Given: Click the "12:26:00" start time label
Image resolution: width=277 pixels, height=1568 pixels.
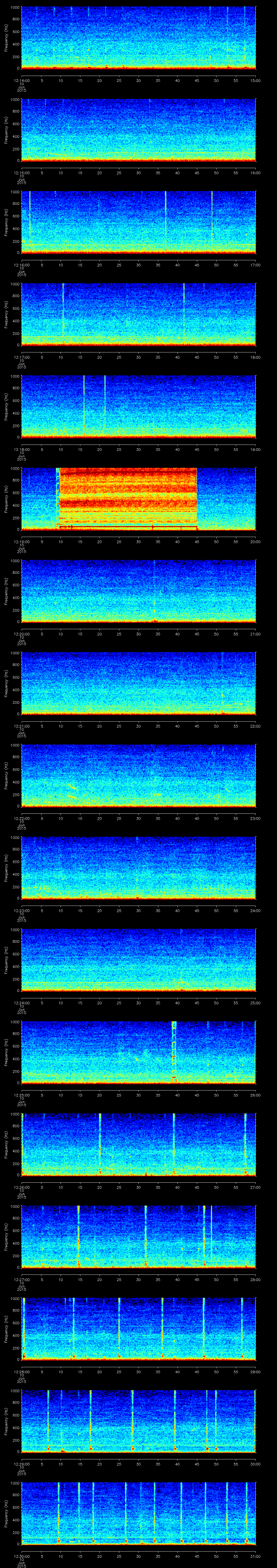Looking at the screenshot, I should click(21, 1187).
